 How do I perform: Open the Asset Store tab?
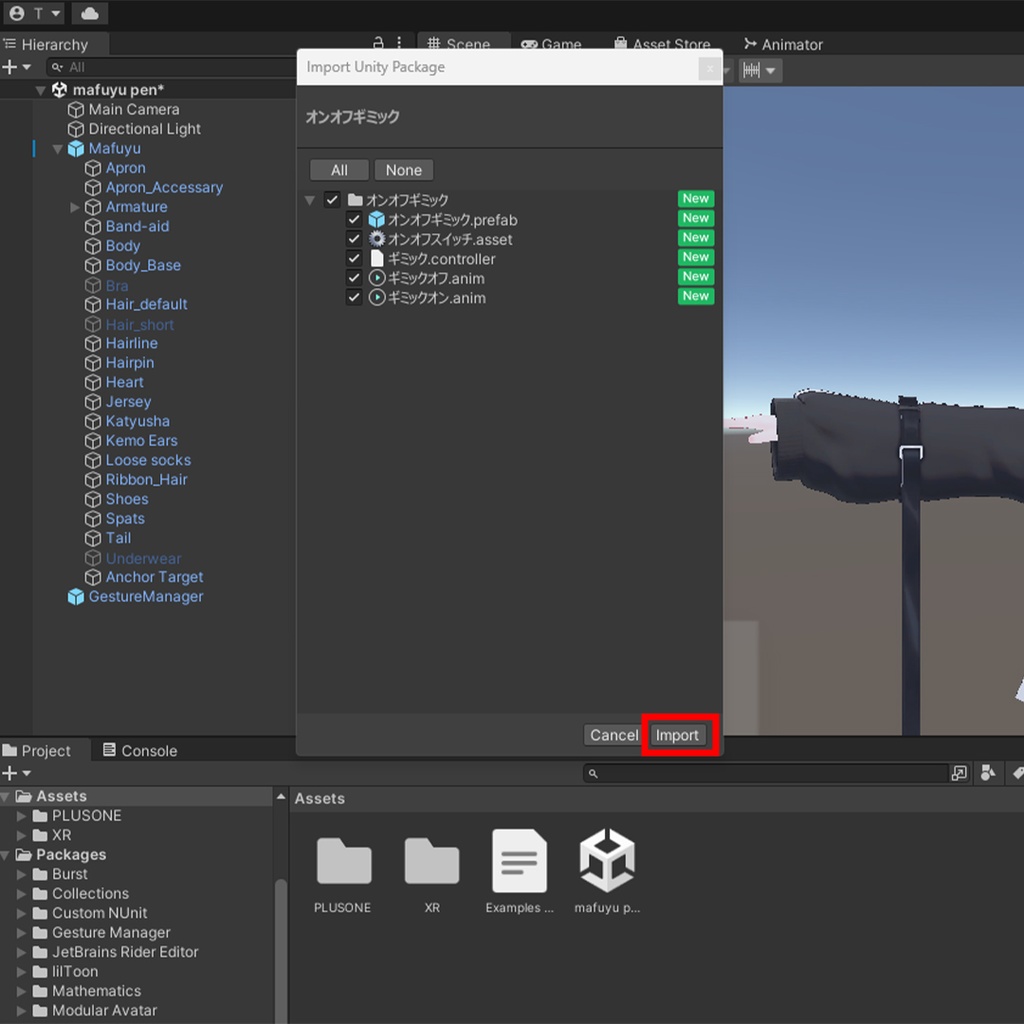[663, 44]
